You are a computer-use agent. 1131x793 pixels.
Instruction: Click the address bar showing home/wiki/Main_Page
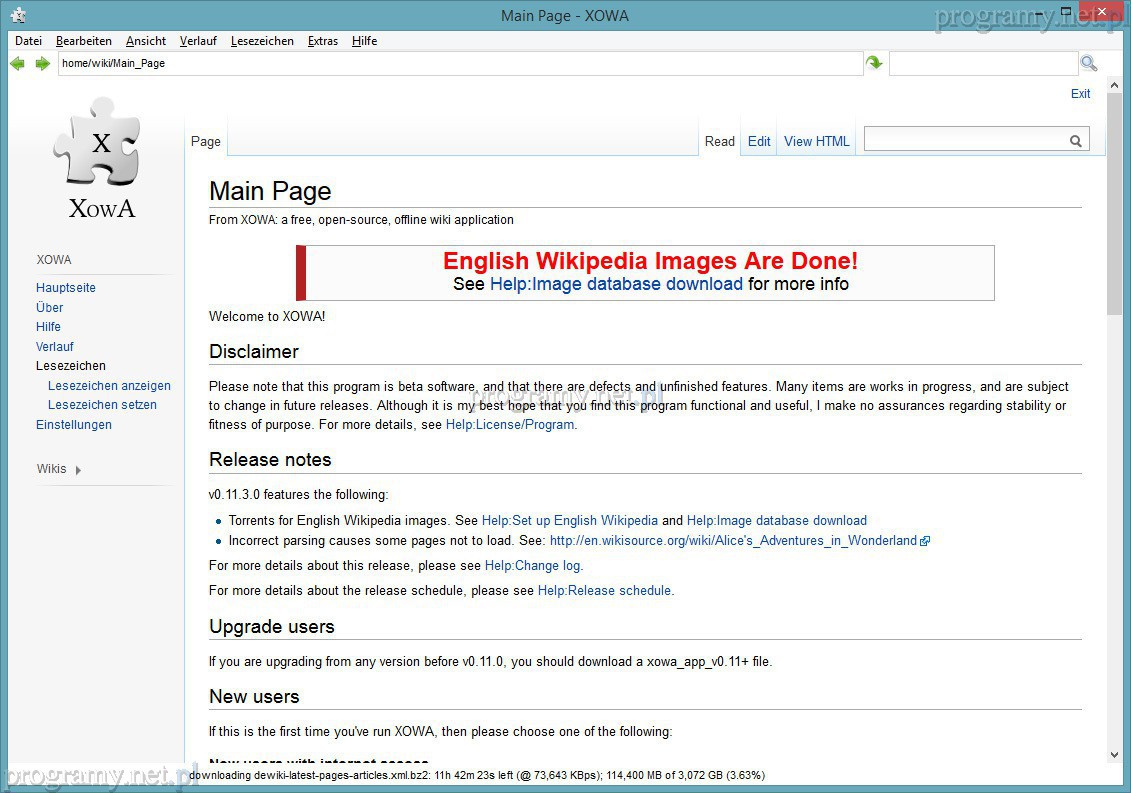click(x=460, y=63)
